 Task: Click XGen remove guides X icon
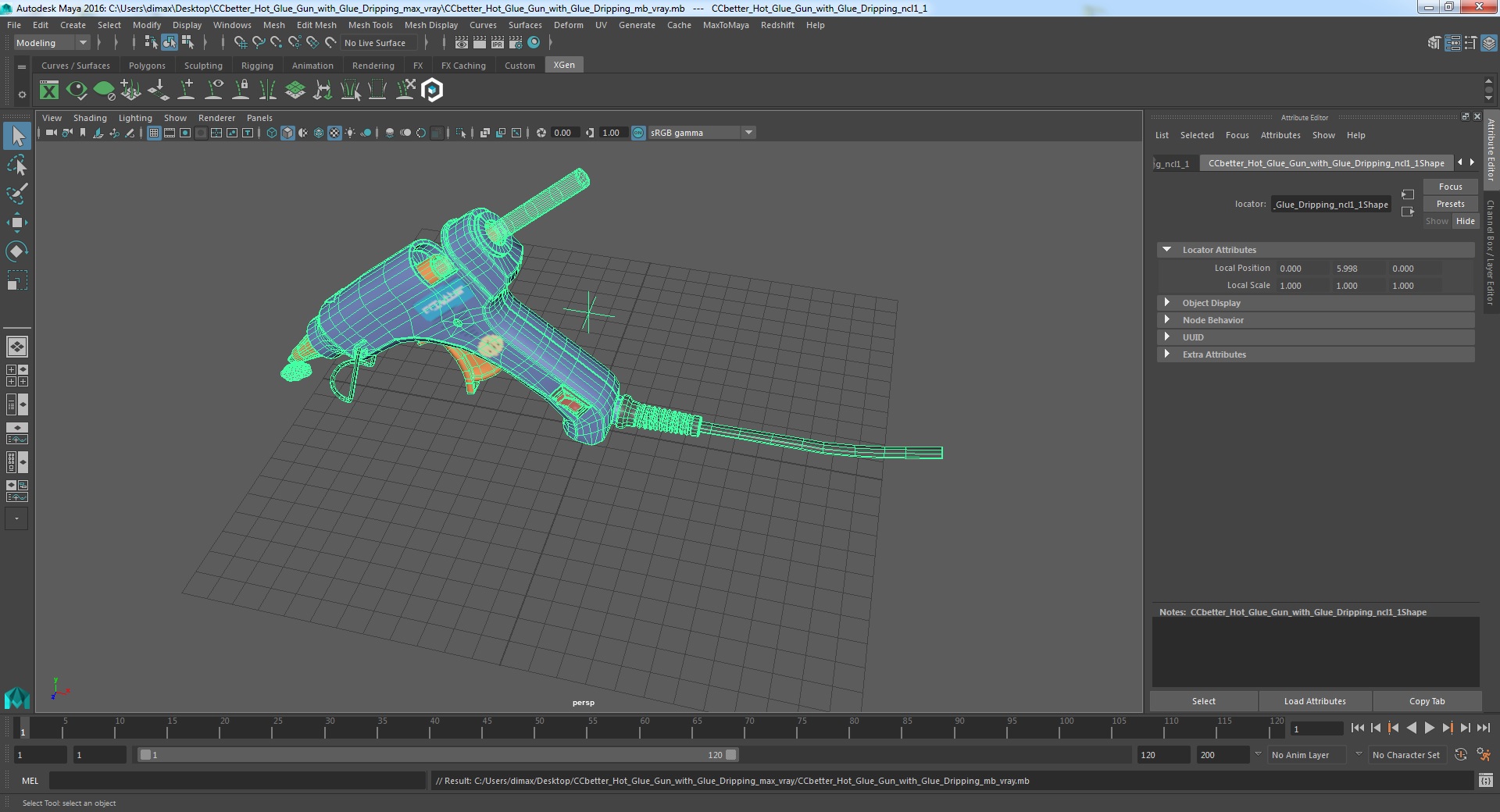coord(405,91)
